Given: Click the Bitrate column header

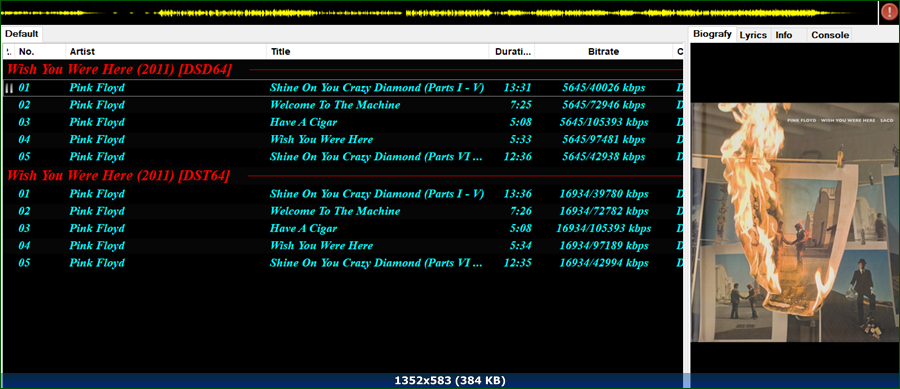Looking at the screenshot, I should 603,52.
